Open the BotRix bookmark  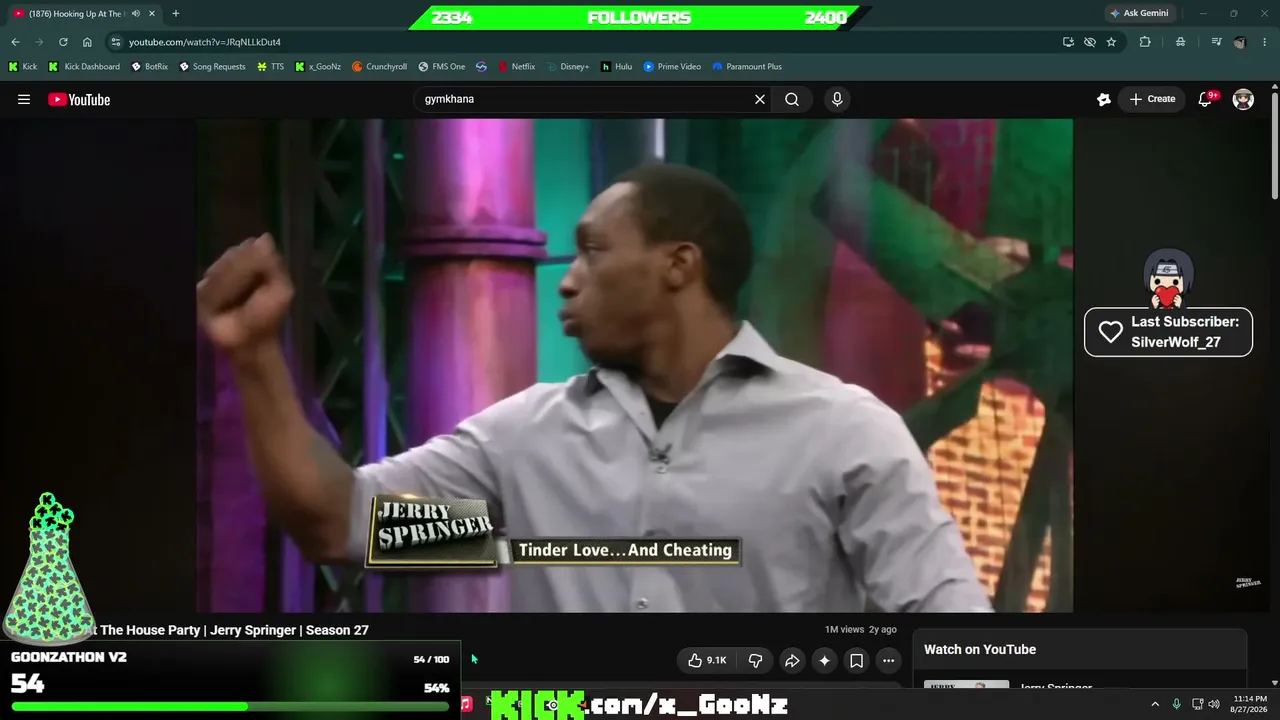point(150,66)
